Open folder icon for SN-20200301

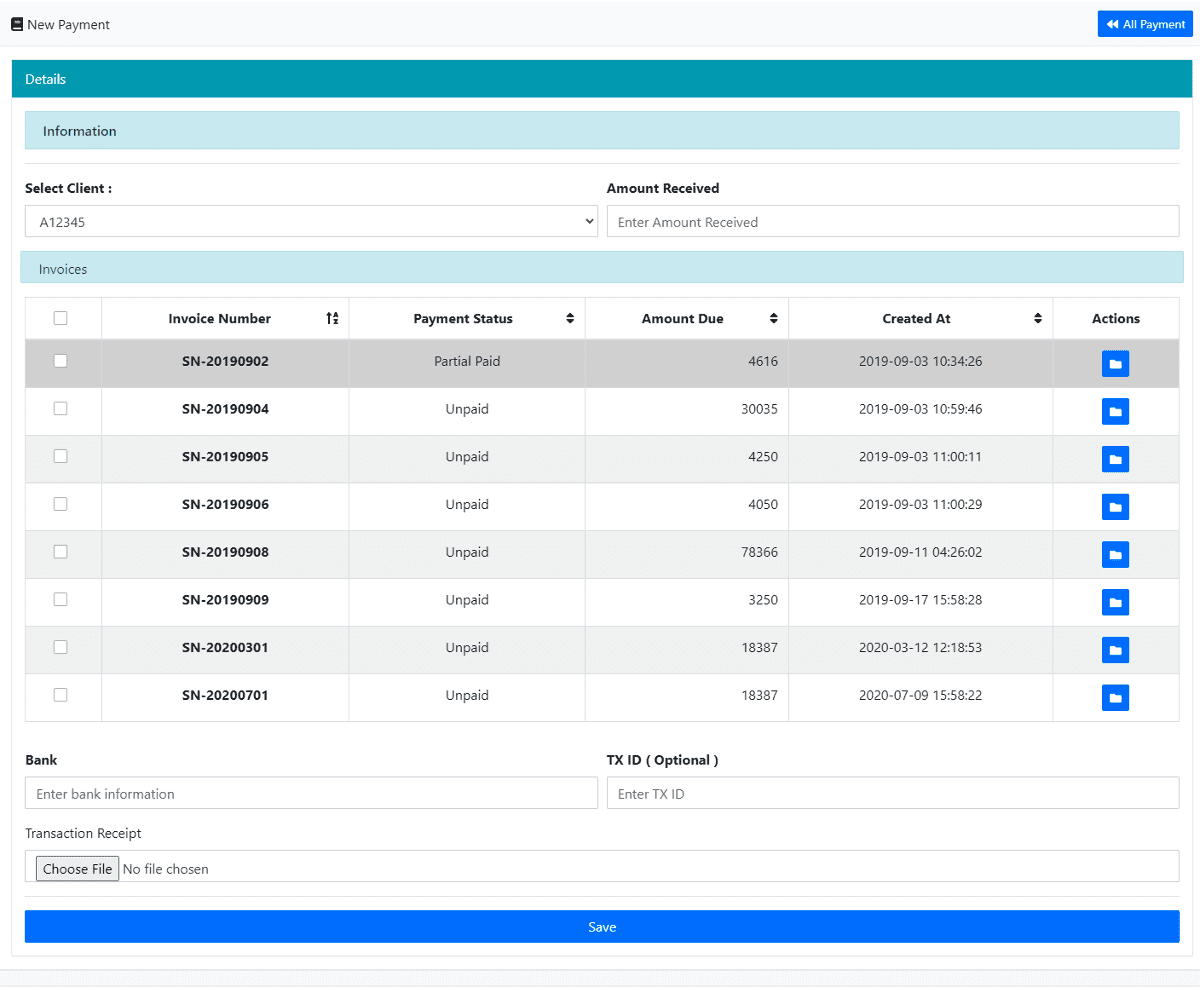tap(1115, 650)
